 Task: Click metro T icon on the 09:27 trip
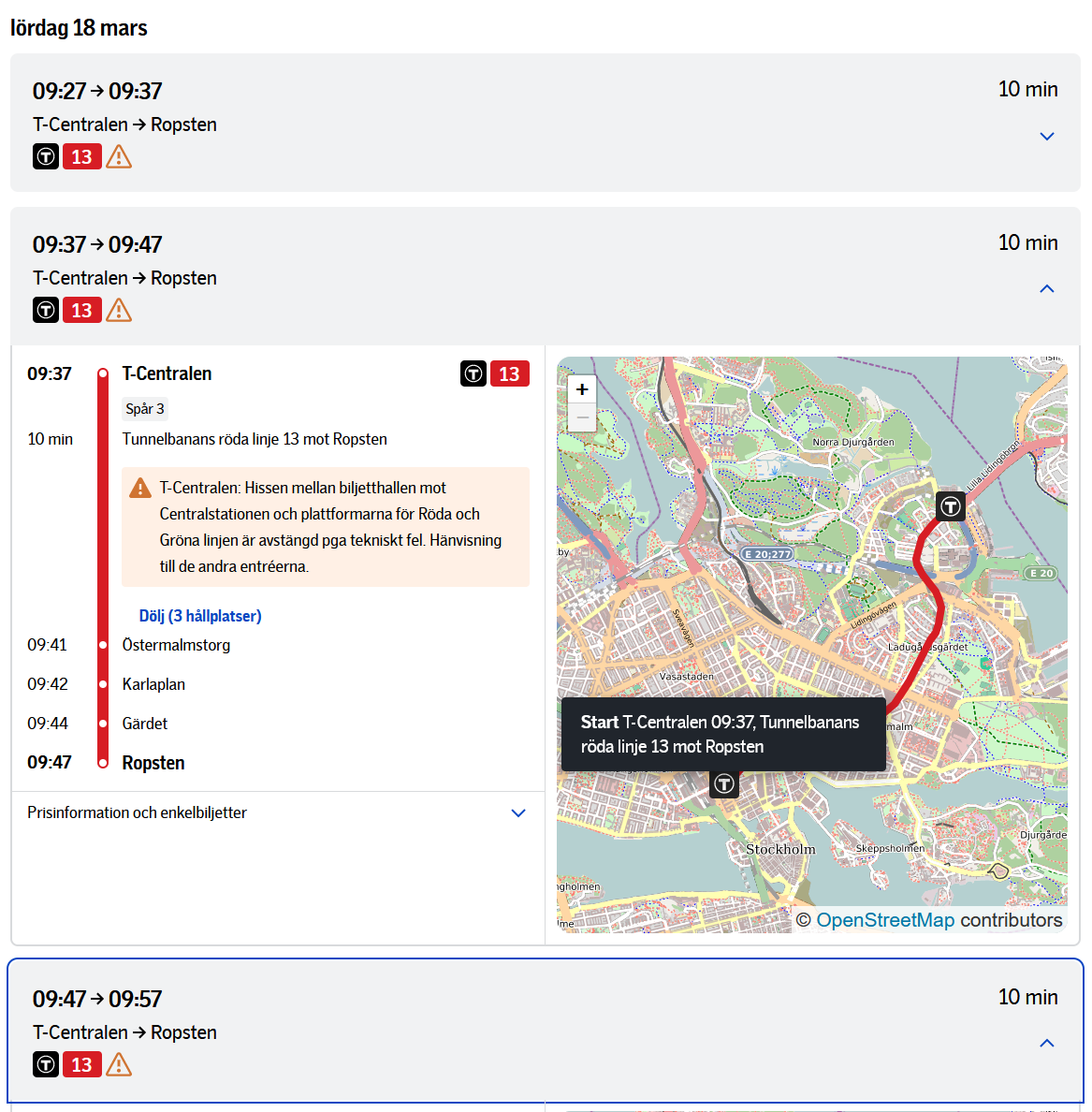[46, 156]
